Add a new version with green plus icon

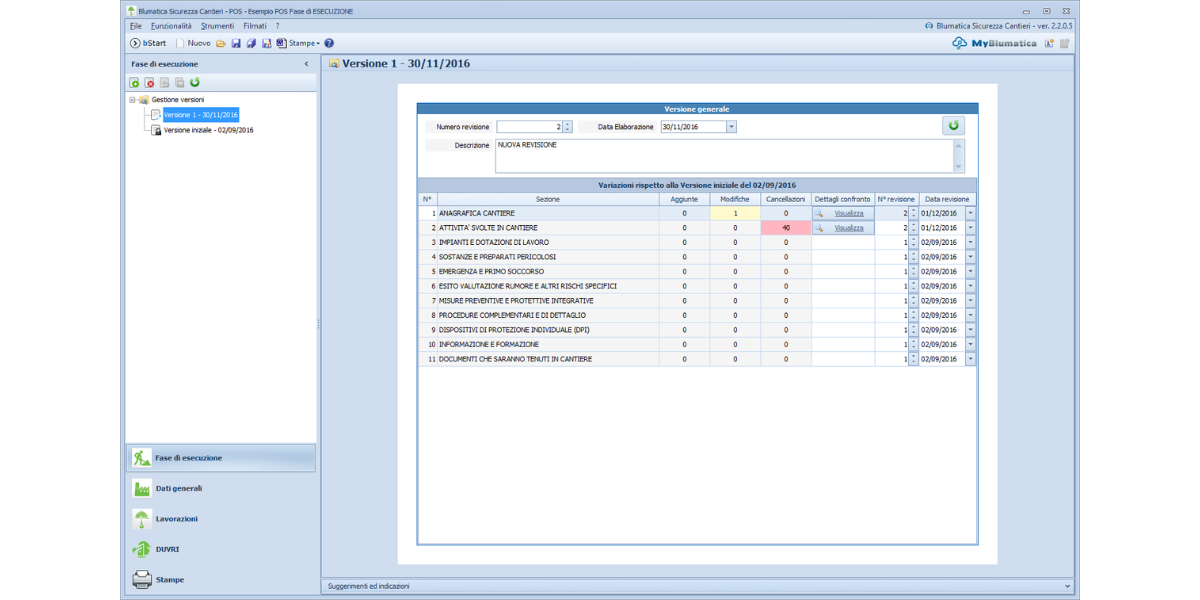[x=134, y=82]
